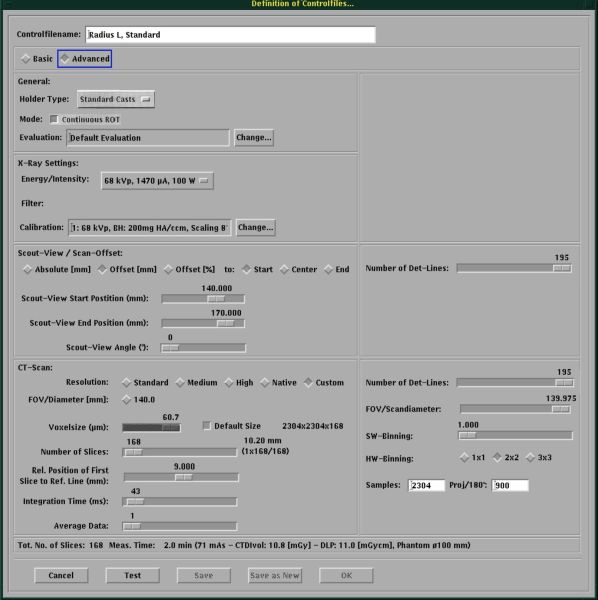Click the Proj/180° input field
The width and height of the screenshot is (598, 600).
point(510,486)
